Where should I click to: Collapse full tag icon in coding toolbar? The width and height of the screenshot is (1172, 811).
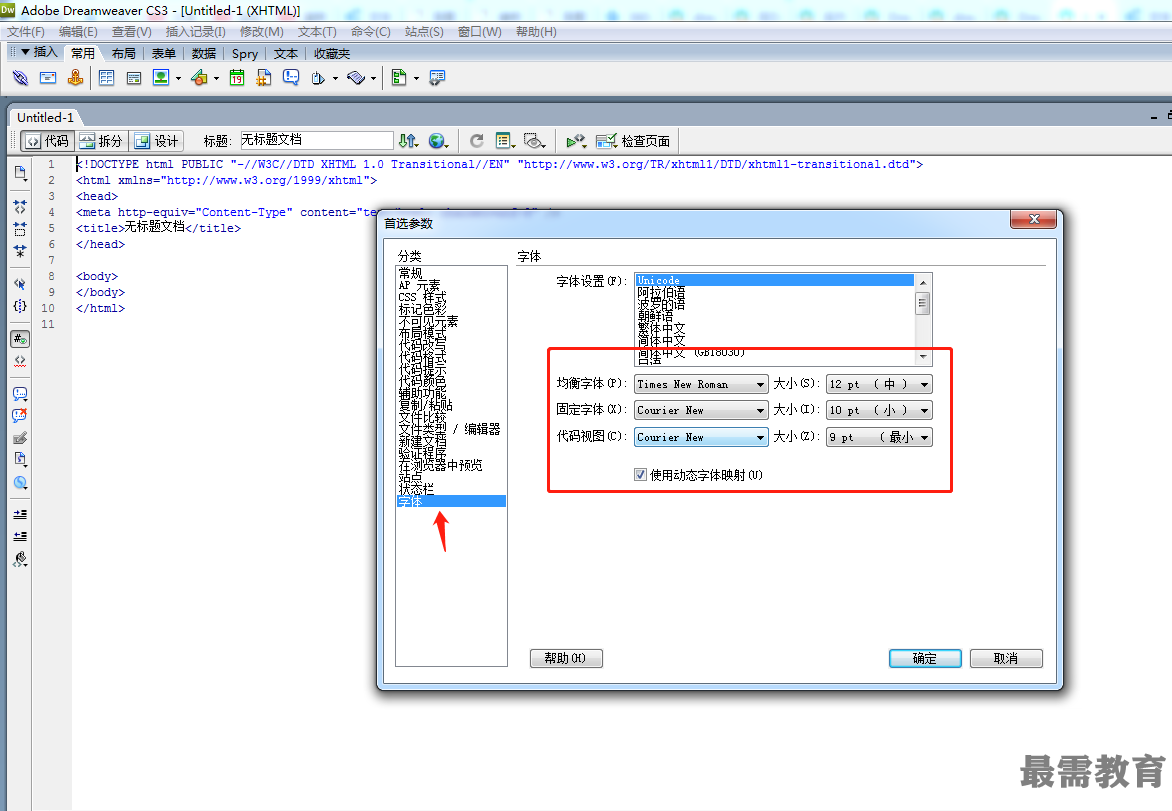pos(20,207)
